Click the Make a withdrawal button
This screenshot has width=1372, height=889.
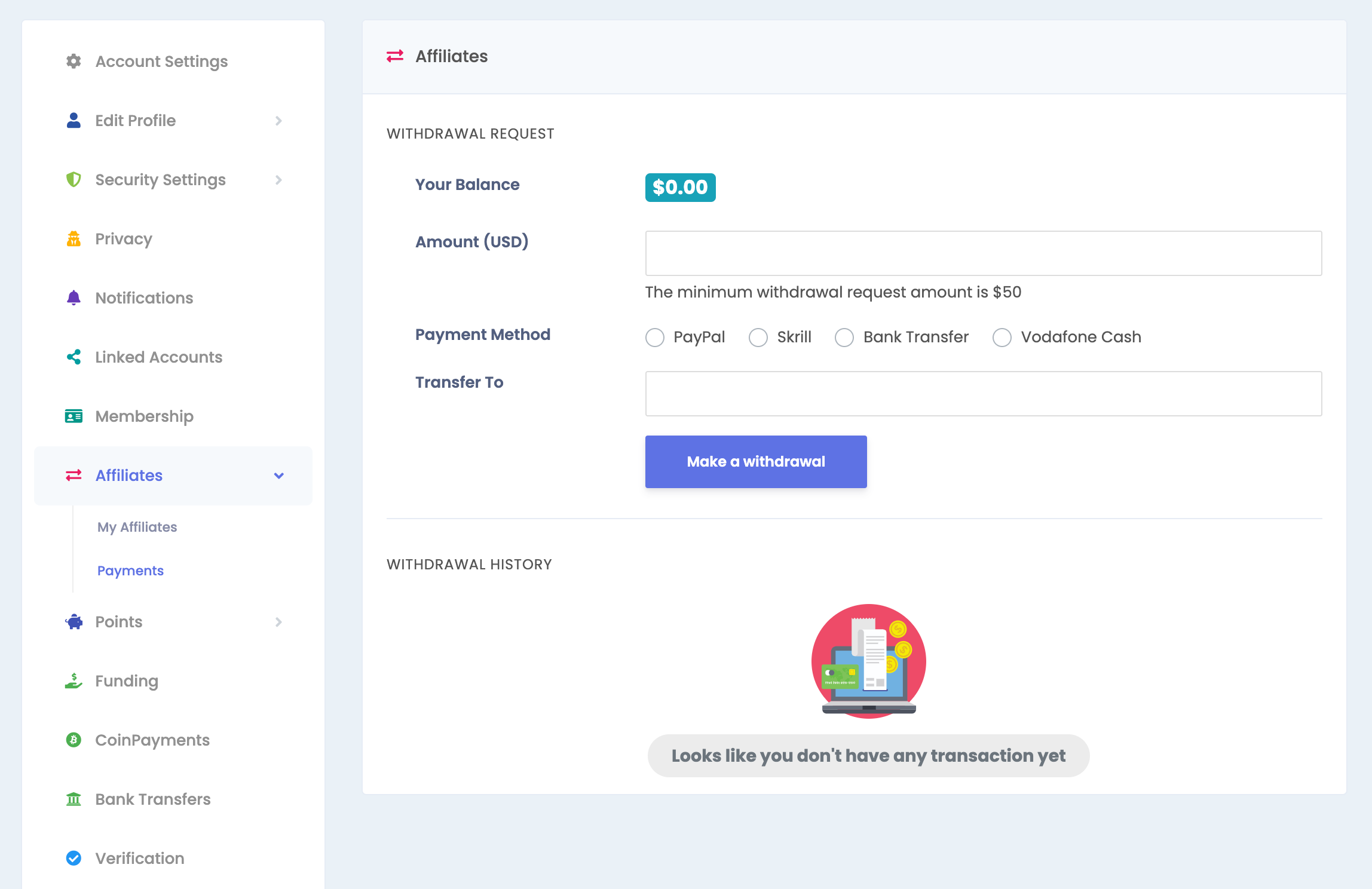click(756, 462)
